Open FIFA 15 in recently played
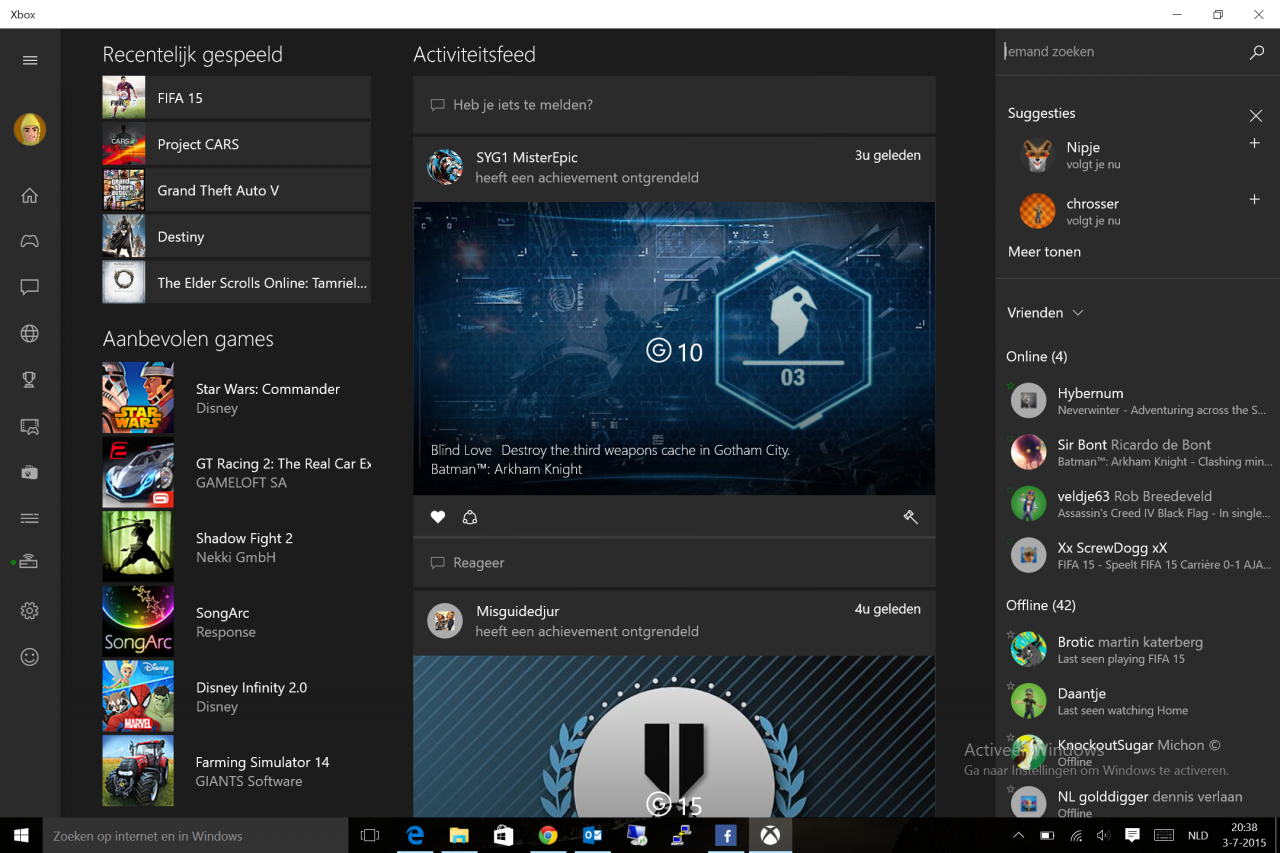 [236, 98]
